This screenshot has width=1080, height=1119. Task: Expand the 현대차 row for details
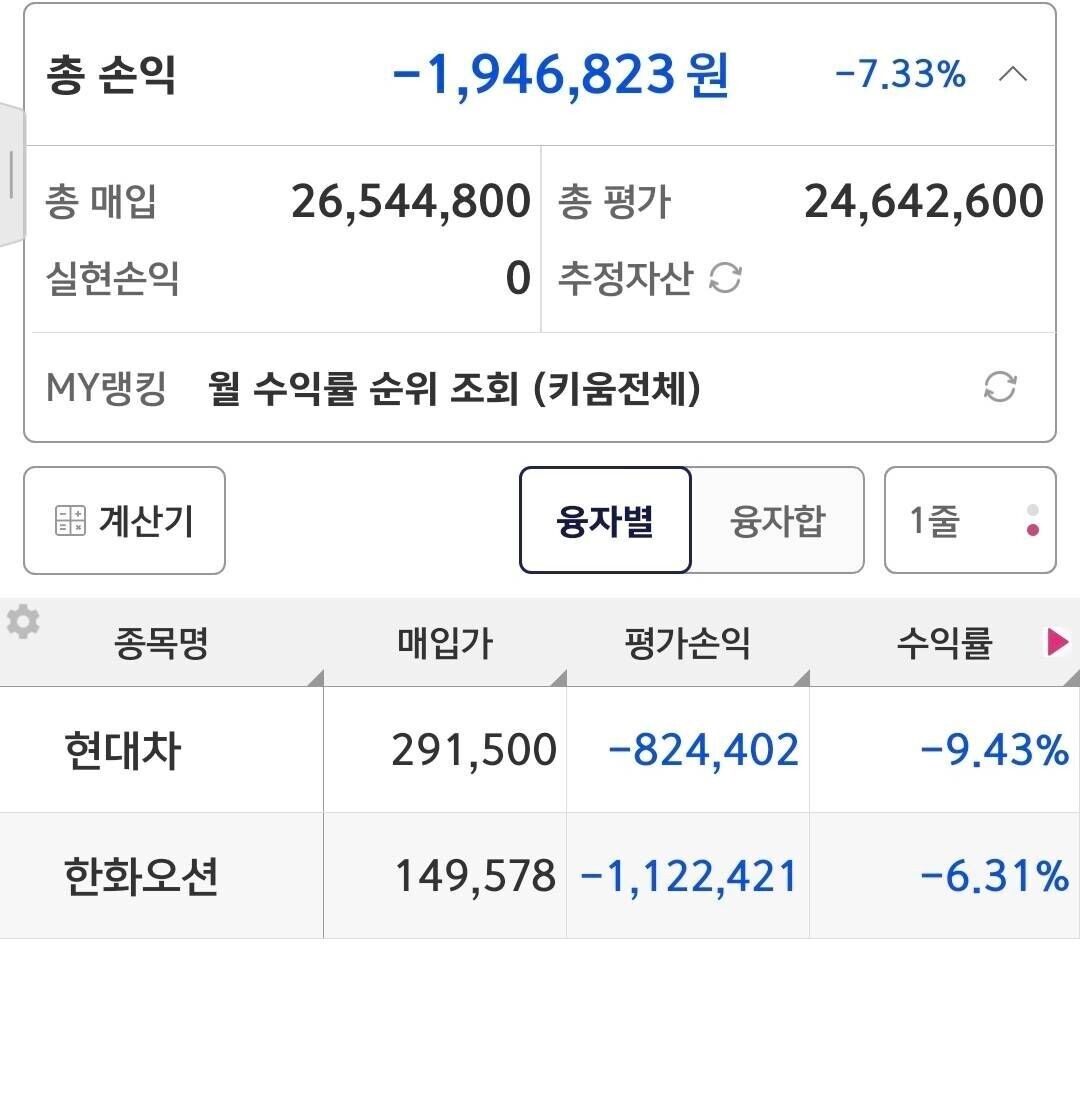coord(400,750)
